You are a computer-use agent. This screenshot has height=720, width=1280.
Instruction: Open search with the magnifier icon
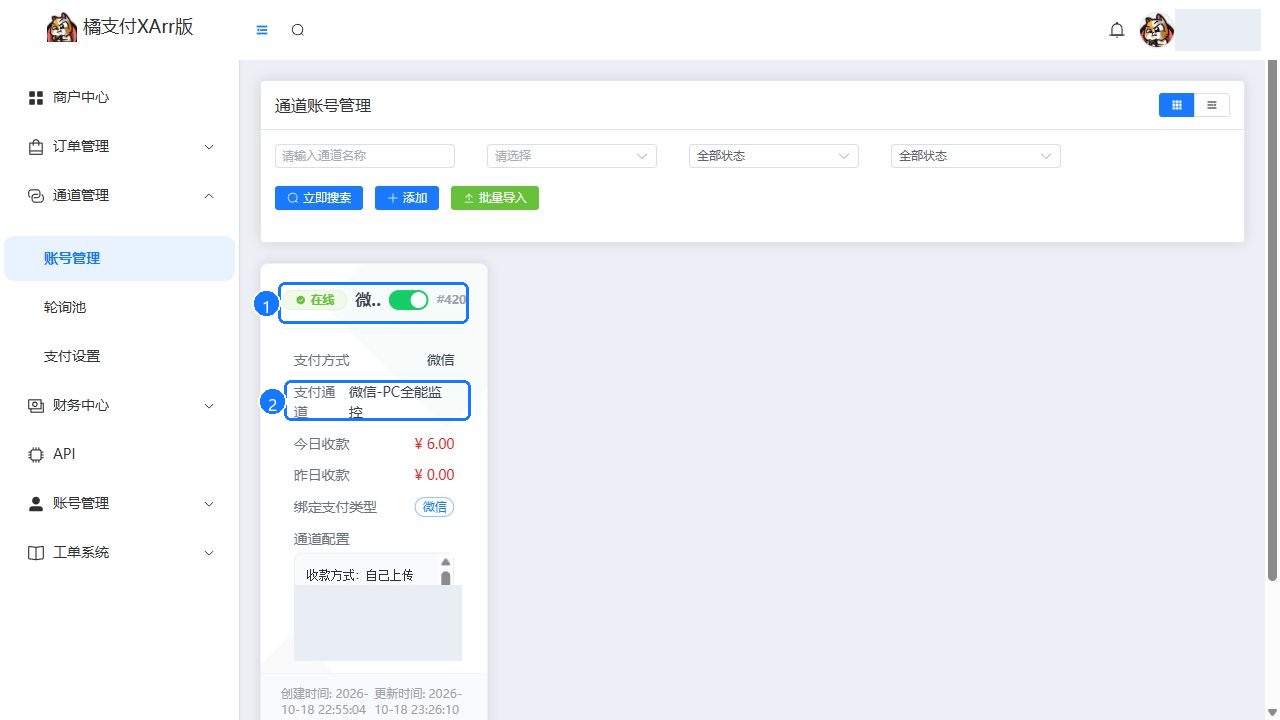tap(298, 30)
